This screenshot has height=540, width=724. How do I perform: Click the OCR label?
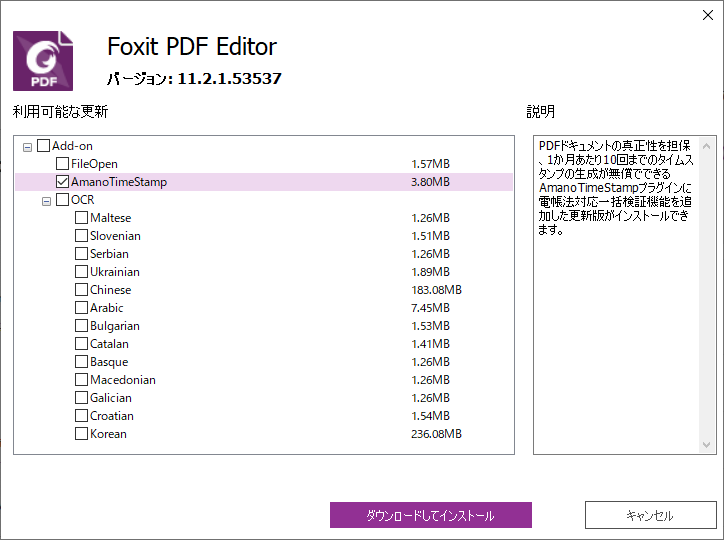[83, 200]
